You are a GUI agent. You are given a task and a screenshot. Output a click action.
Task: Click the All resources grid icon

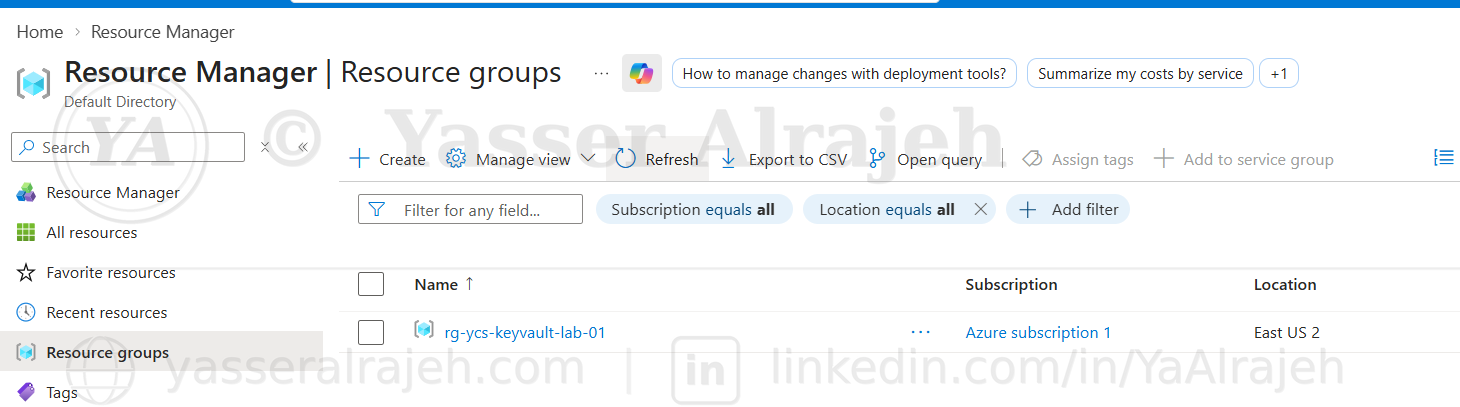(26, 233)
